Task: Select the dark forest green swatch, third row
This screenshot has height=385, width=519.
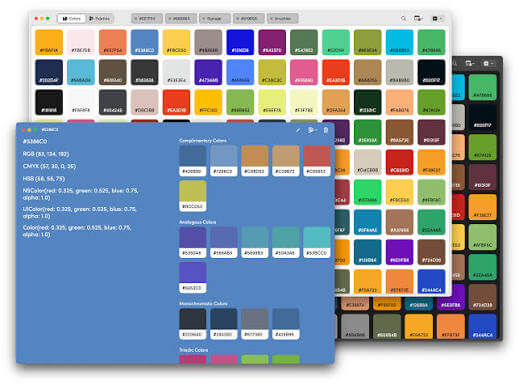Action: (367, 102)
